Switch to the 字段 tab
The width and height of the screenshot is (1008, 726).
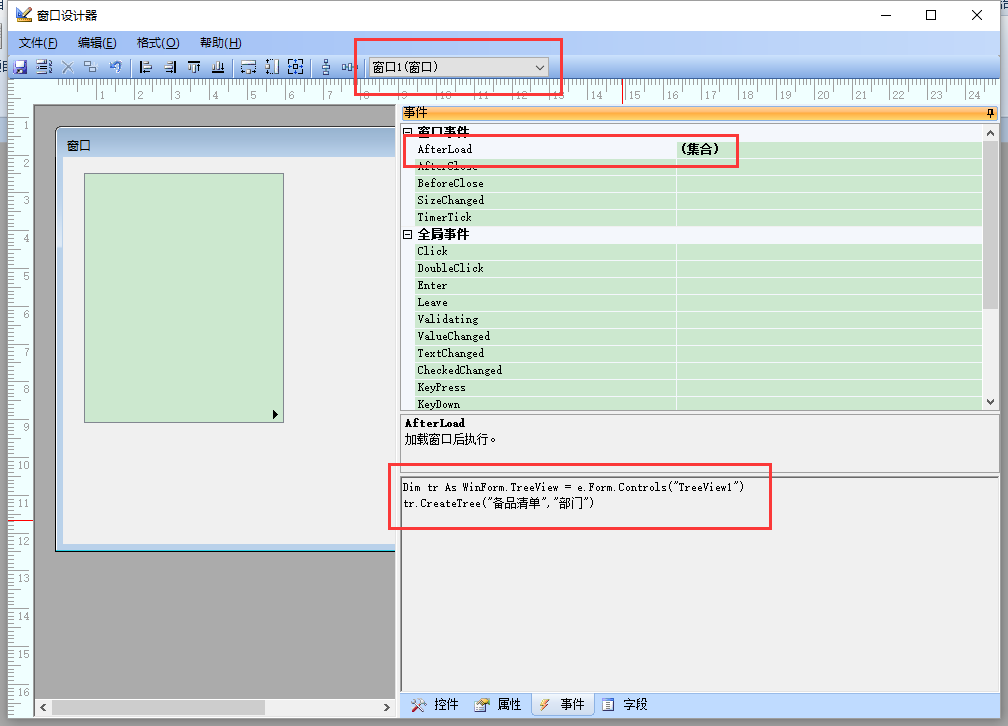tap(625, 705)
